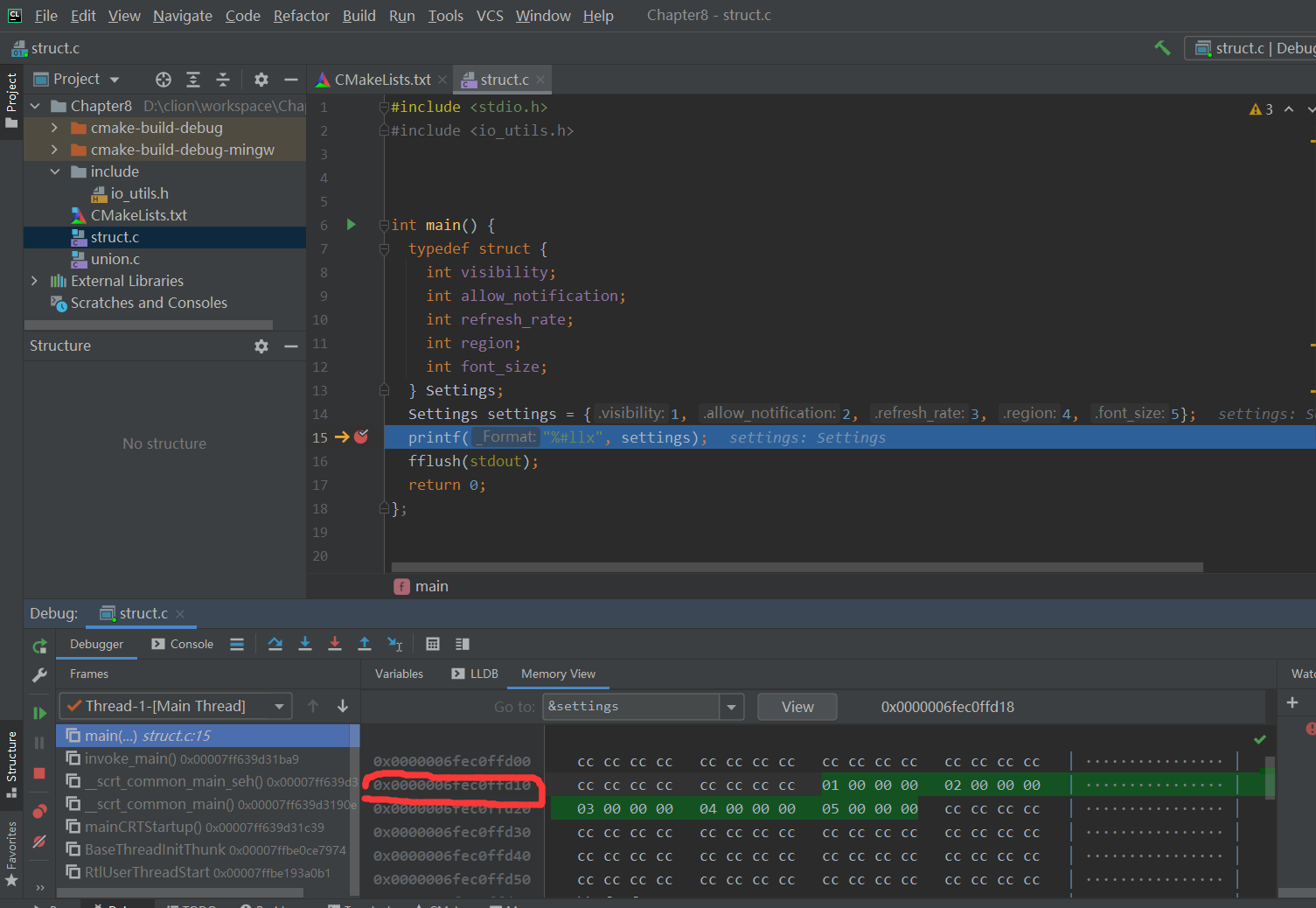The image size is (1316, 908).
Task: Expand the cmake-build-debug folder
Action: [x=54, y=128]
